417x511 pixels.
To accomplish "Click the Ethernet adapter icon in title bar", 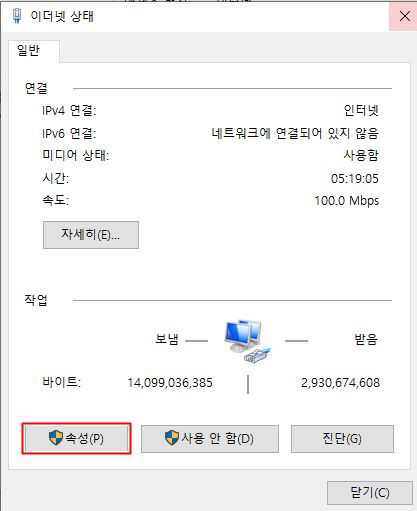I will pyautogui.click(x=17, y=16).
